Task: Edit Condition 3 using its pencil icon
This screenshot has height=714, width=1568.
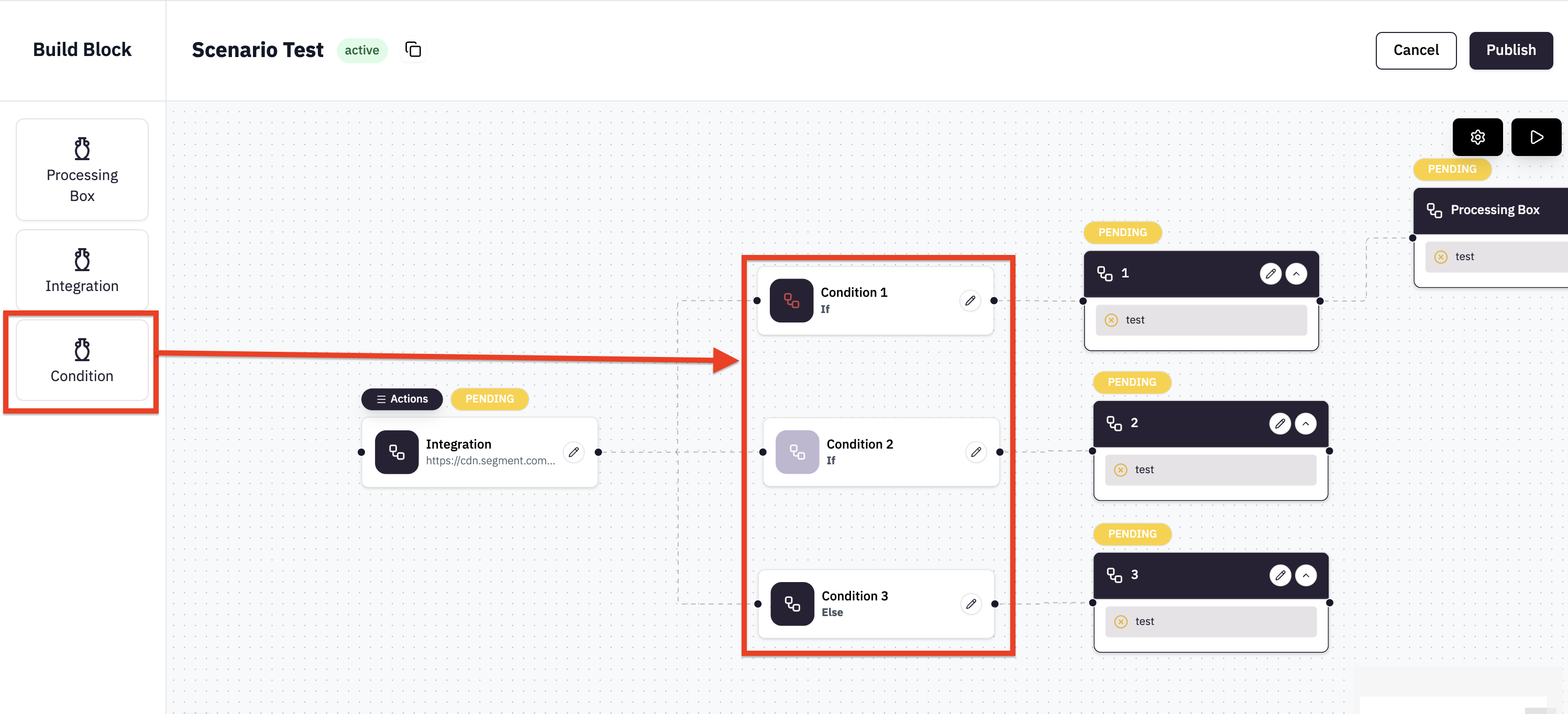Action: pos(971,604)
